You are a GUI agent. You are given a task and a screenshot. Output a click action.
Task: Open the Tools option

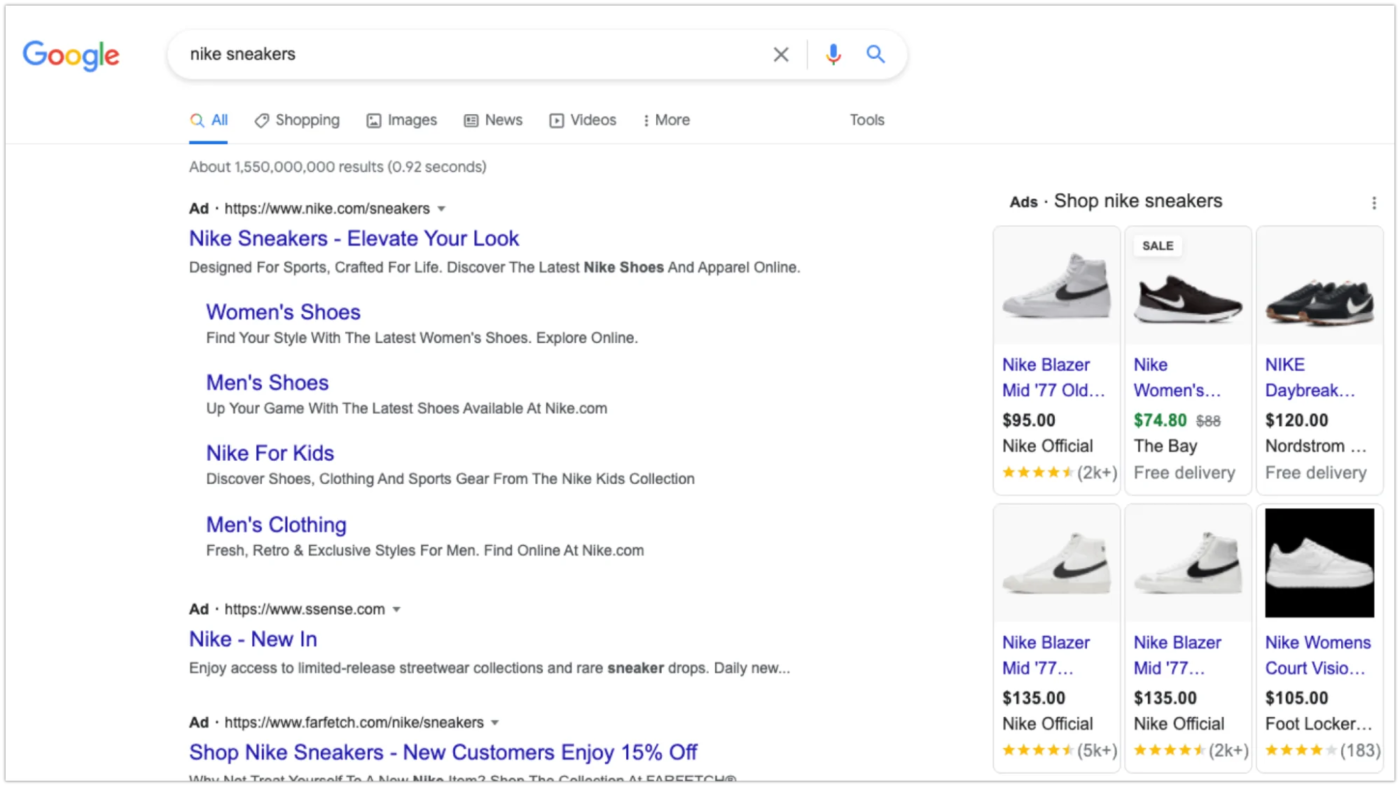pos(867,120)
